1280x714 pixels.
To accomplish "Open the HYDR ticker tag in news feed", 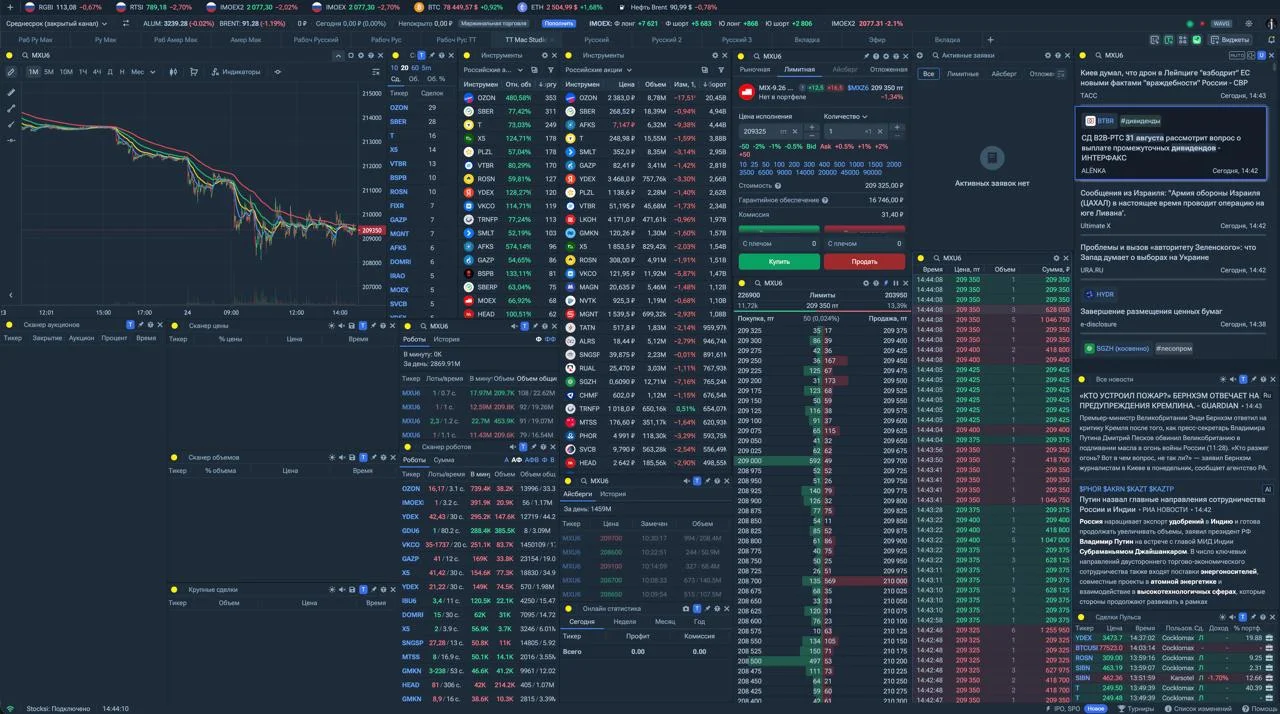I will tap(1099, 295).
